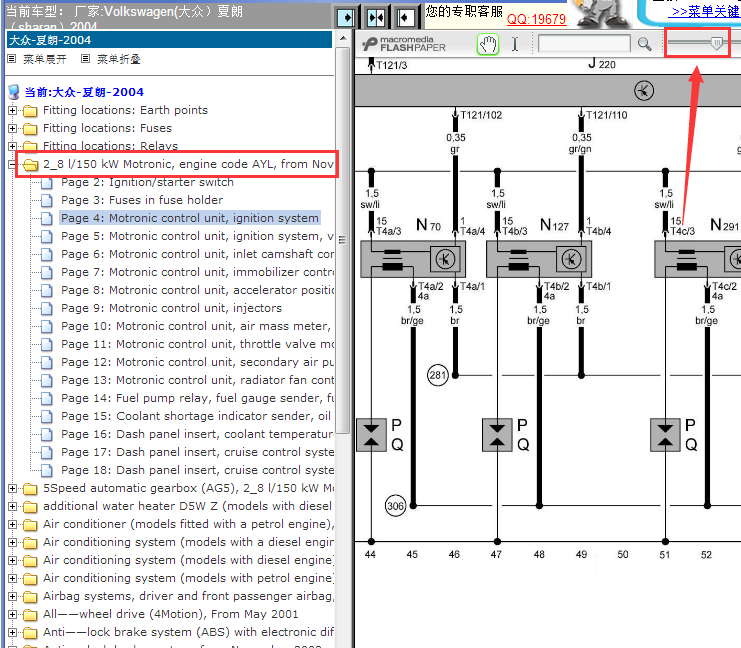Click the page icon for Page 14: Fuel pump relay
The width and height of the screenshot is (741, 648).
46,398
